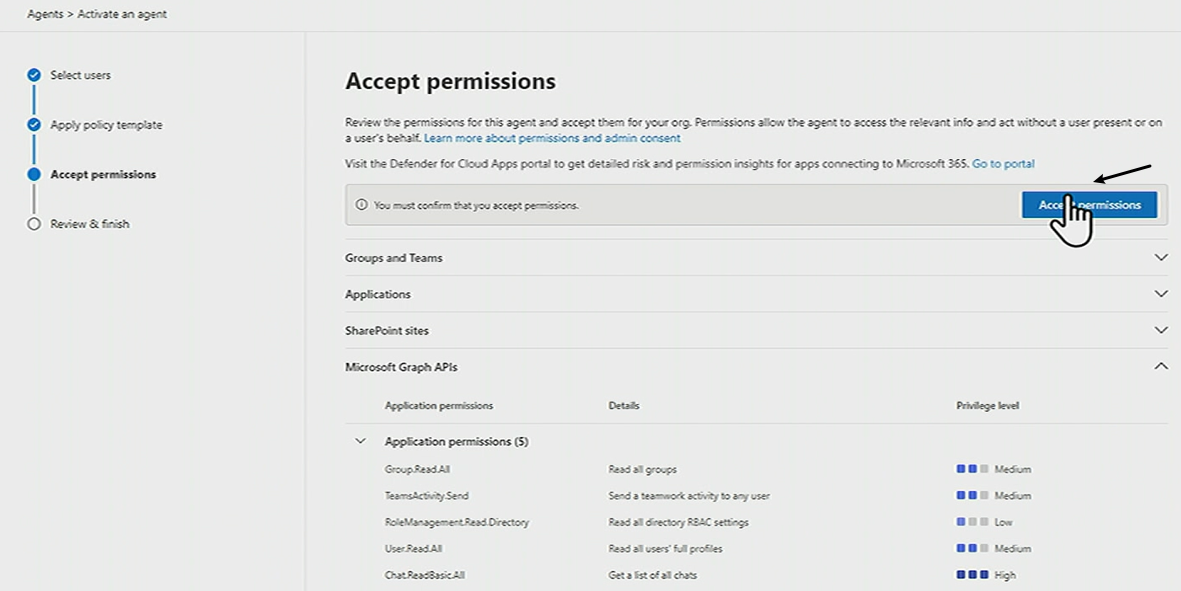
Task: Click the Details column header
Action: click(x=624, y=405)
